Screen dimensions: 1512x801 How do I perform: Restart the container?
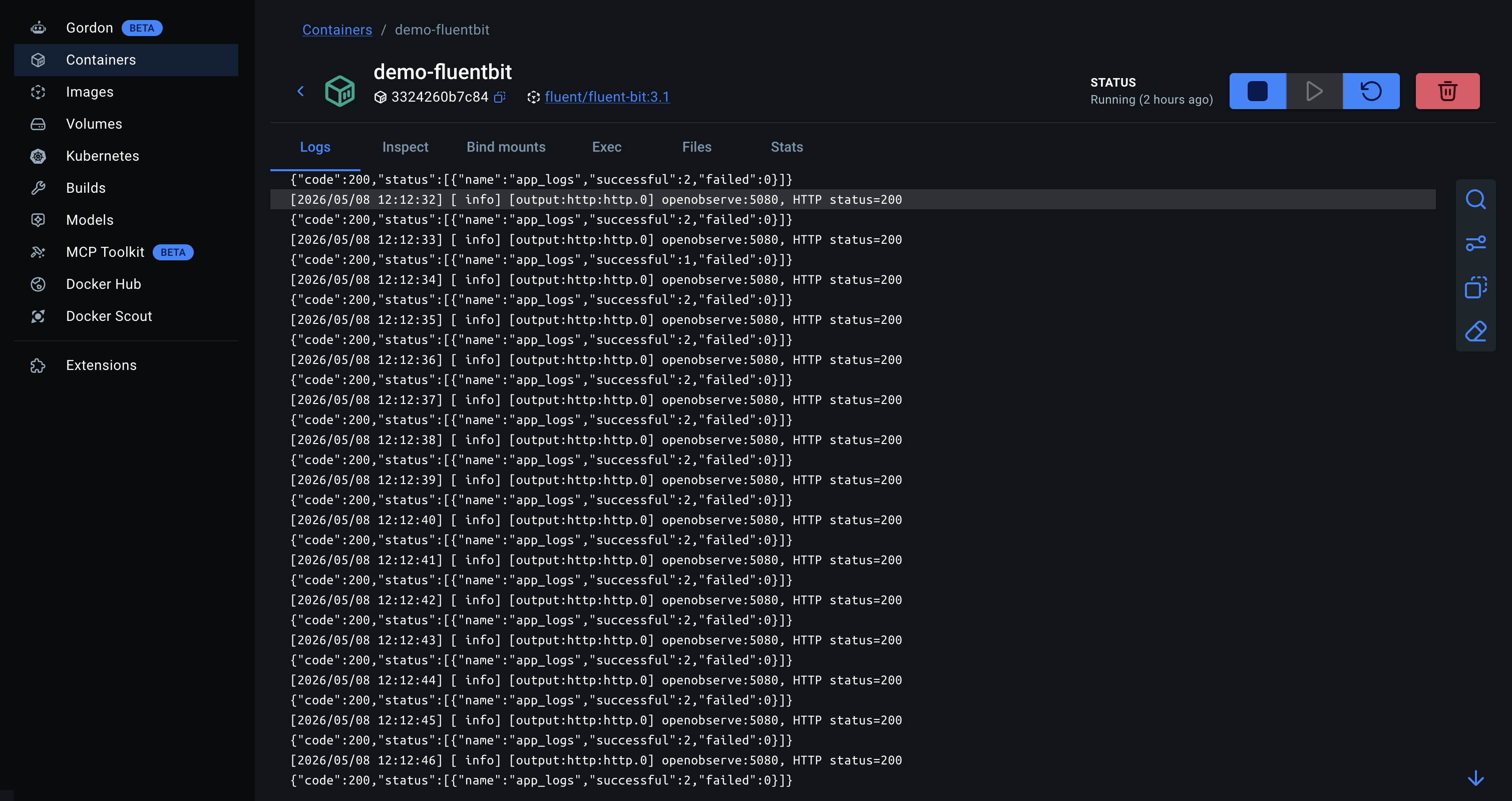coord(1371,91)
